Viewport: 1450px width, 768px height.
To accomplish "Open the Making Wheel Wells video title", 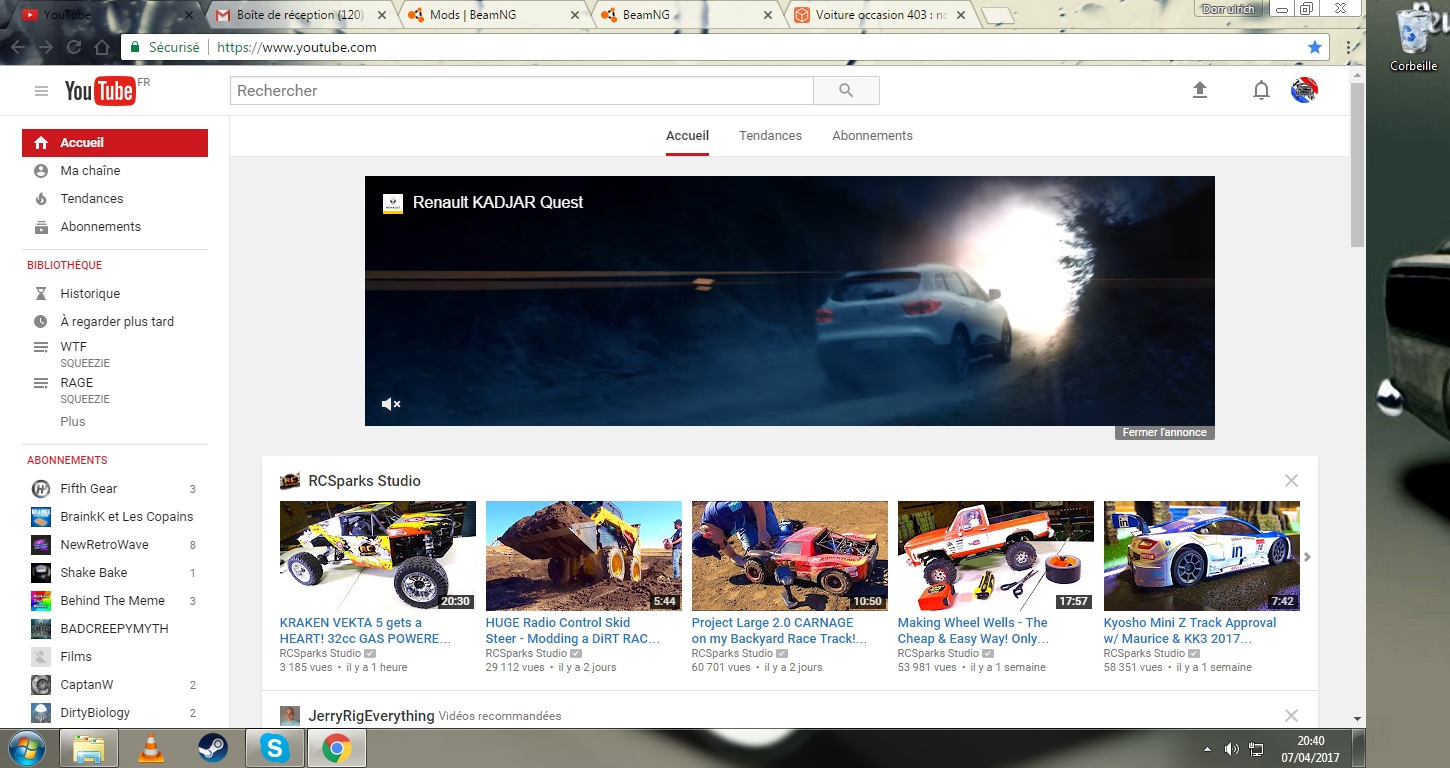I will click(973, 630).
